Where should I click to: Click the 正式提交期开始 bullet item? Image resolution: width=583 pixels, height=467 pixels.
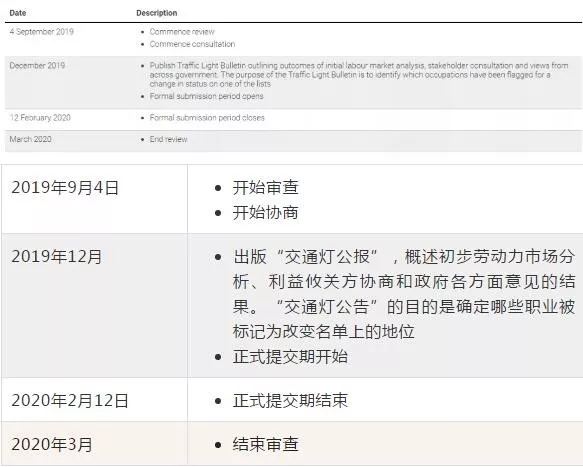tap(290, 357)
